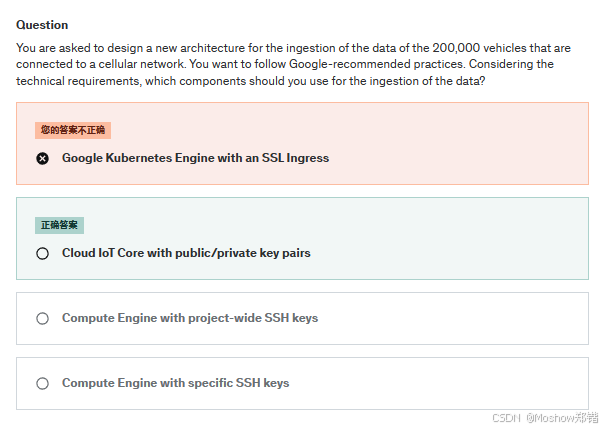Image resolution: width=606 pixels, height=429 pixels.
Task: Choose Compute Engine specific SSH keys radio
Action: click(43, 383)
